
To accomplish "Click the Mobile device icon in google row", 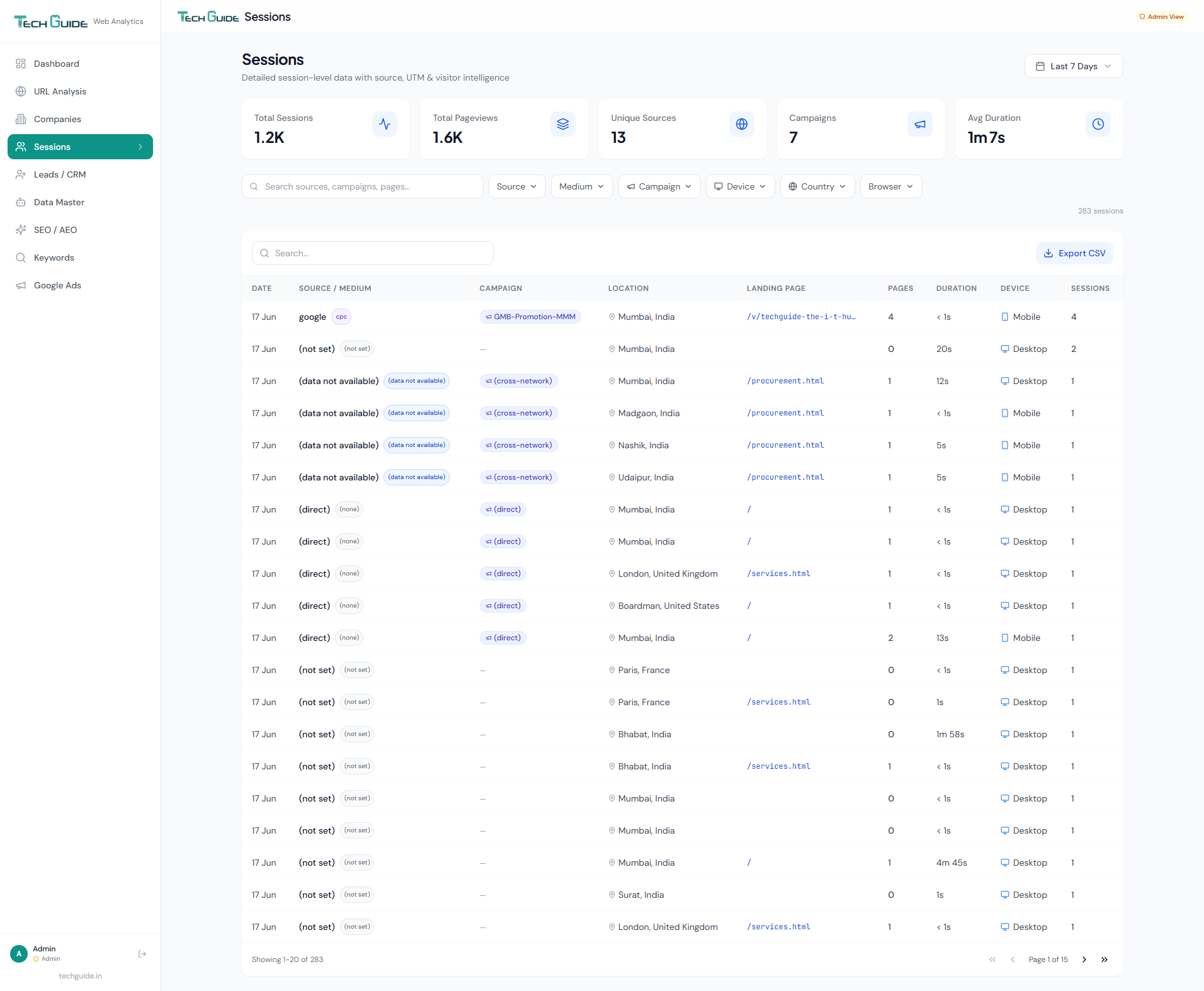I will coord(1005,317).
